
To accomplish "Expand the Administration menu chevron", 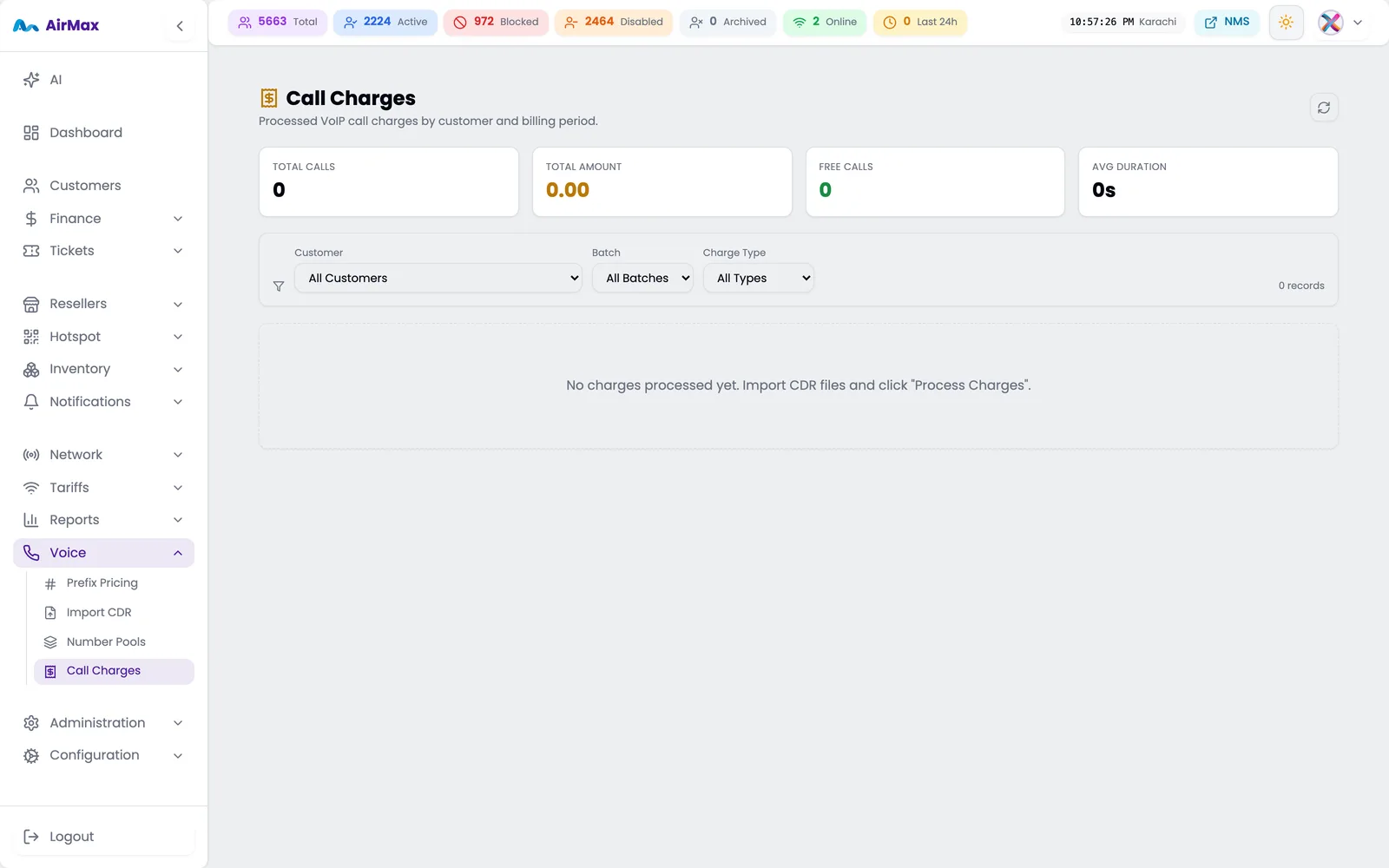I will coord(178,723).
